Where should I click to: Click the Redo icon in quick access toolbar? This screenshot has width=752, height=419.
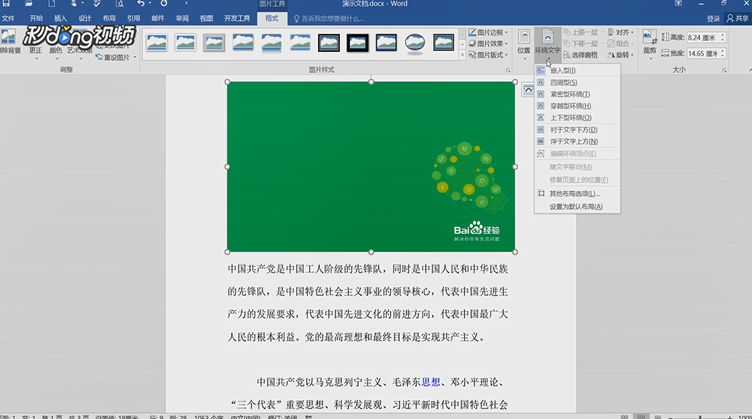click(164, 3)
